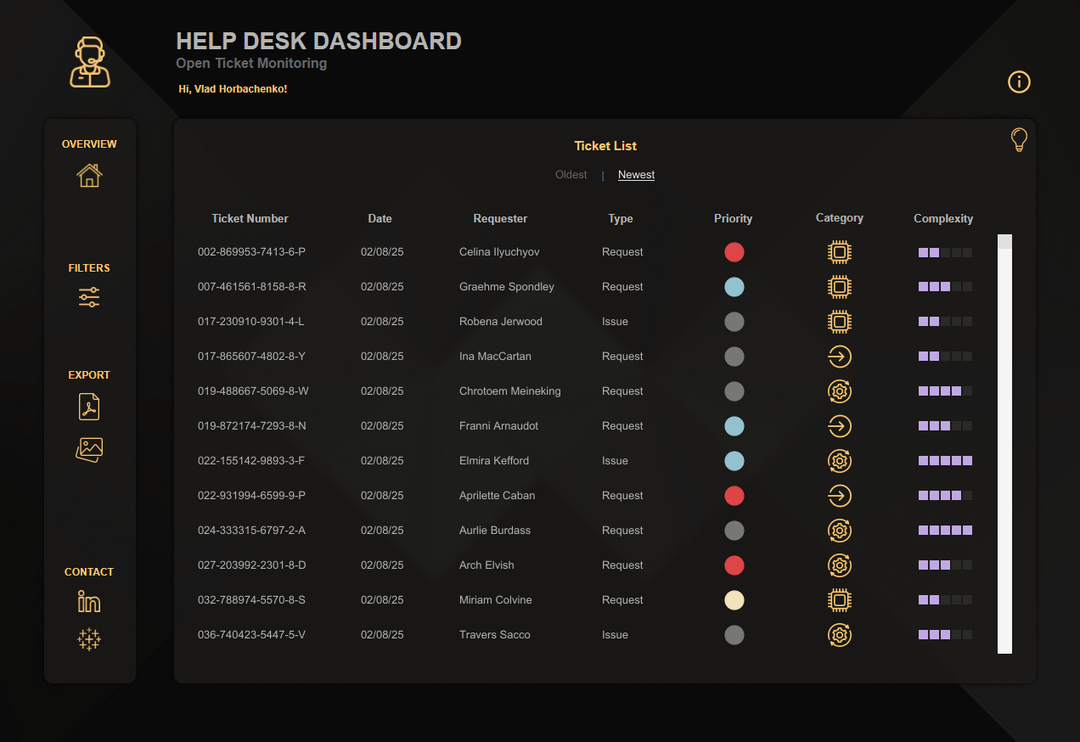The image size is (1080, 742).
Task: Click the Priority column header
Action: pyautogui.click(x=733, y=219)
